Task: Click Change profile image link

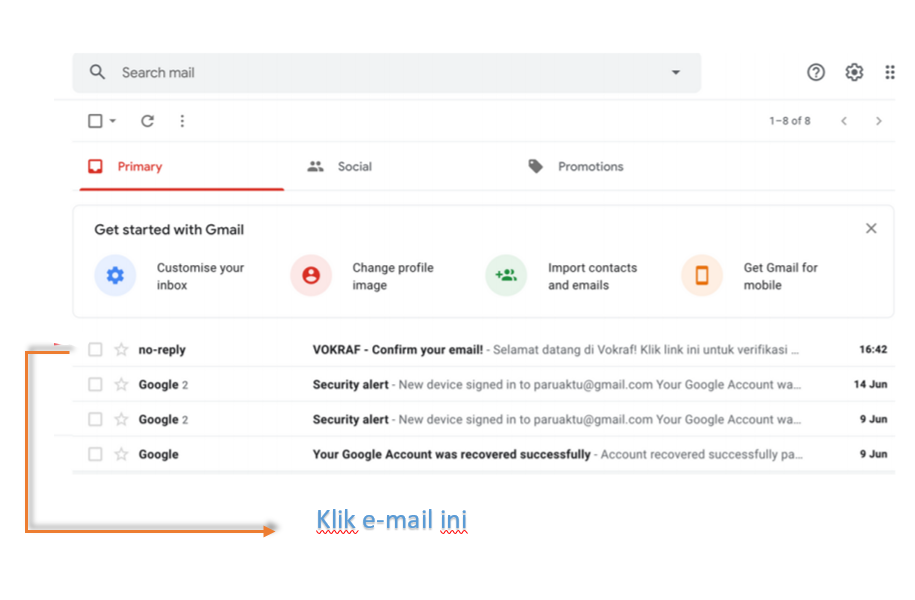Action: tap(393, 276)
